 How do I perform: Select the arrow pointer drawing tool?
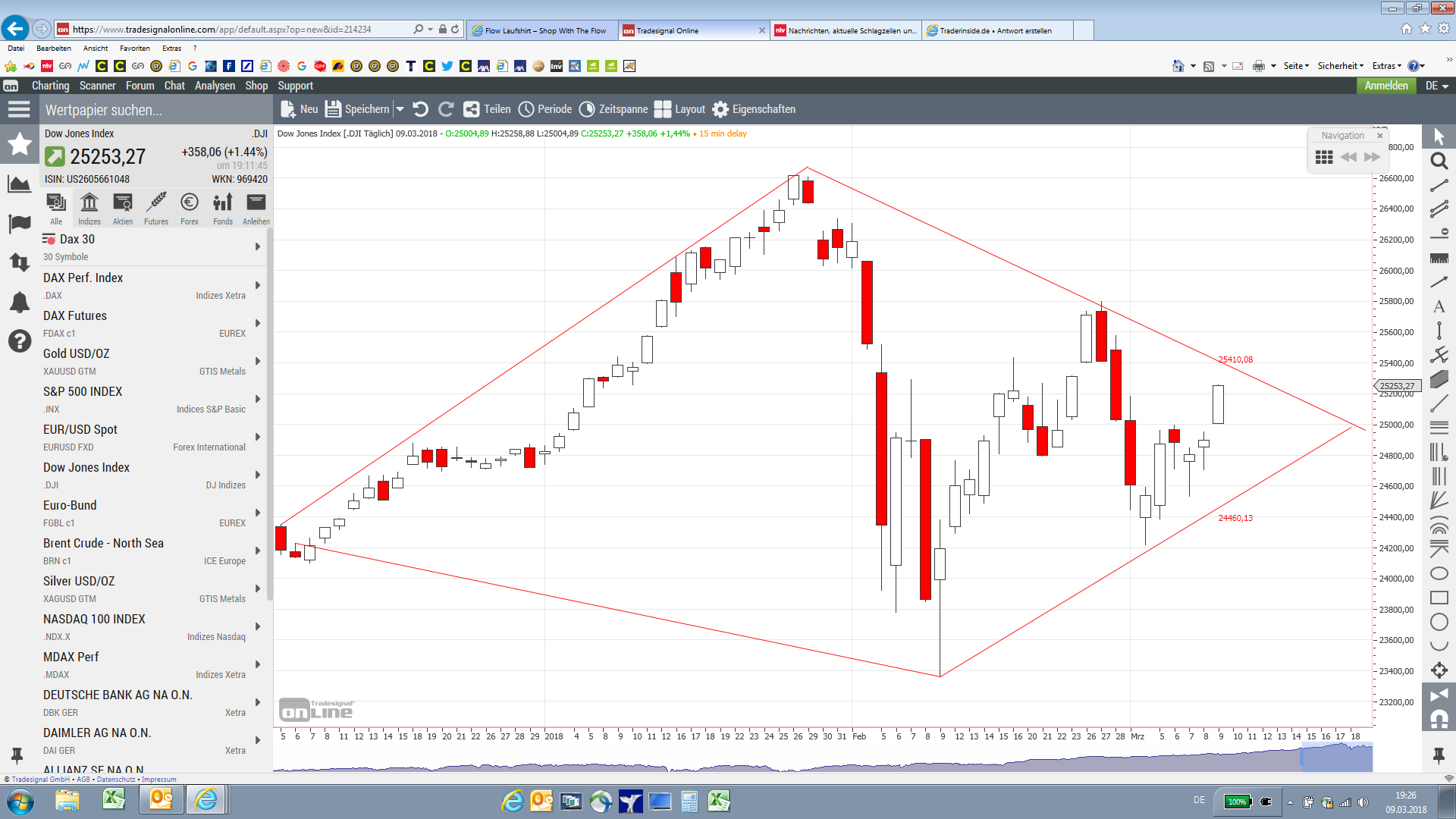[x=1439, y=136]
